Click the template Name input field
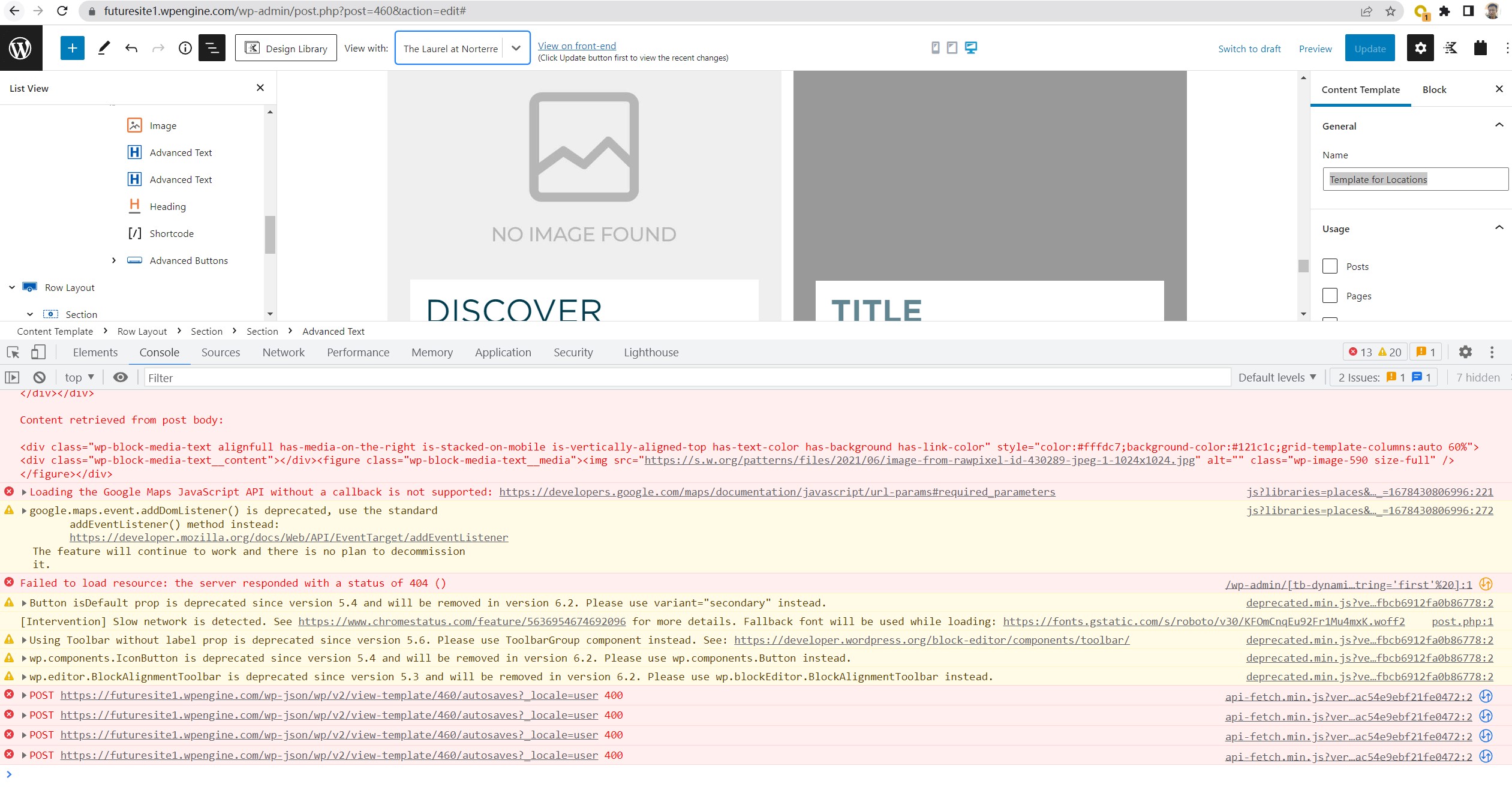 coord(1415,179)
